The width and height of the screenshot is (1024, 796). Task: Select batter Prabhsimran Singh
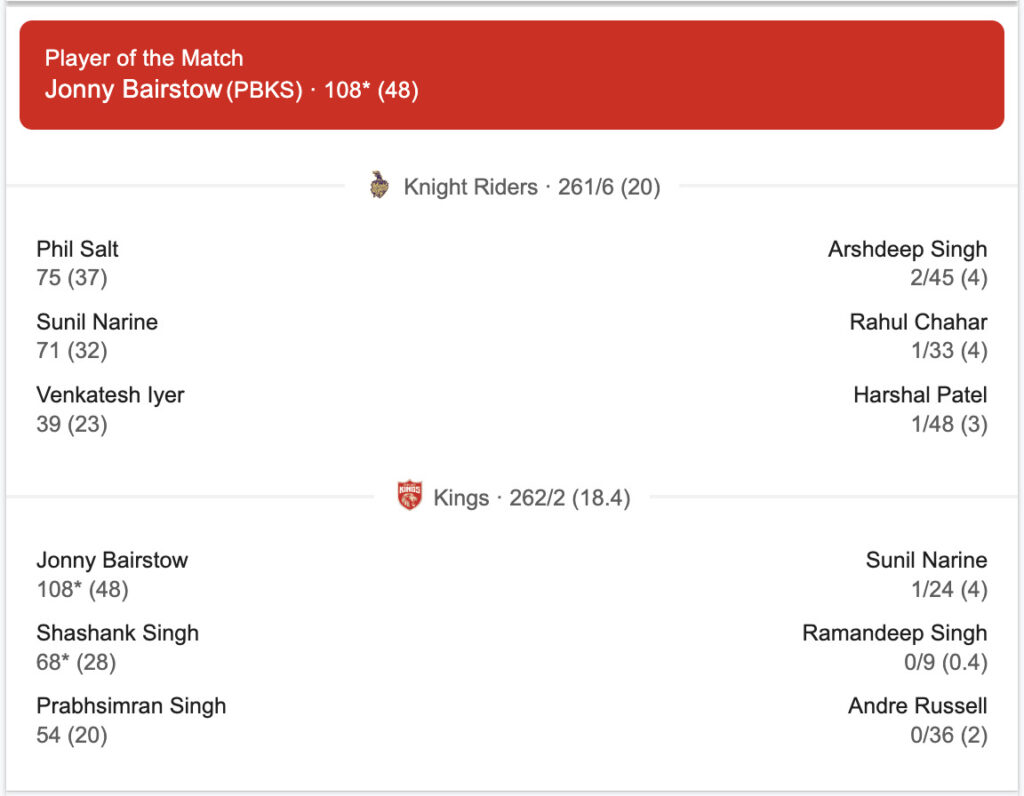pyautogui.click(x=131, y=706)
